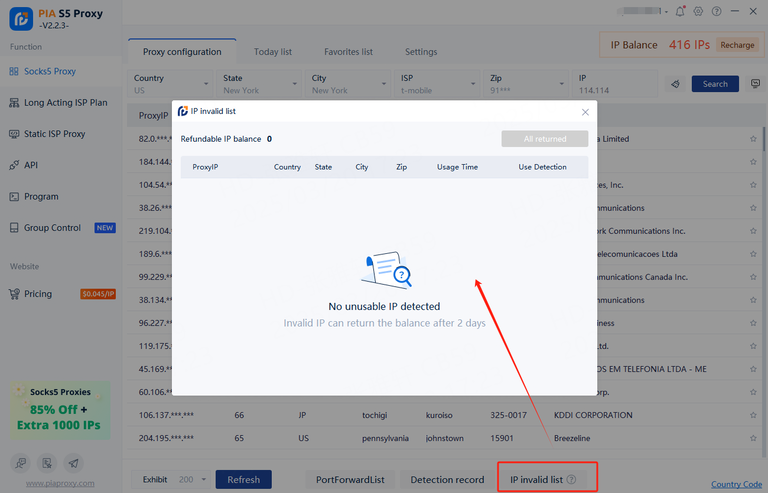Expand the Exhibit 200 count dropdown

point(204,480)
